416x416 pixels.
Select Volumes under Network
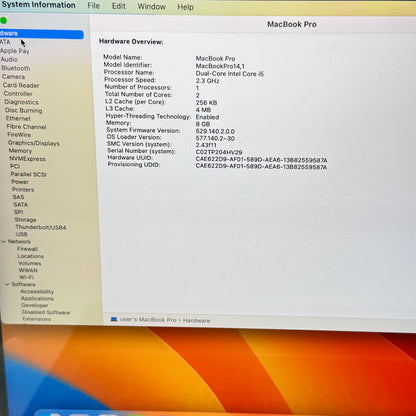30,263
